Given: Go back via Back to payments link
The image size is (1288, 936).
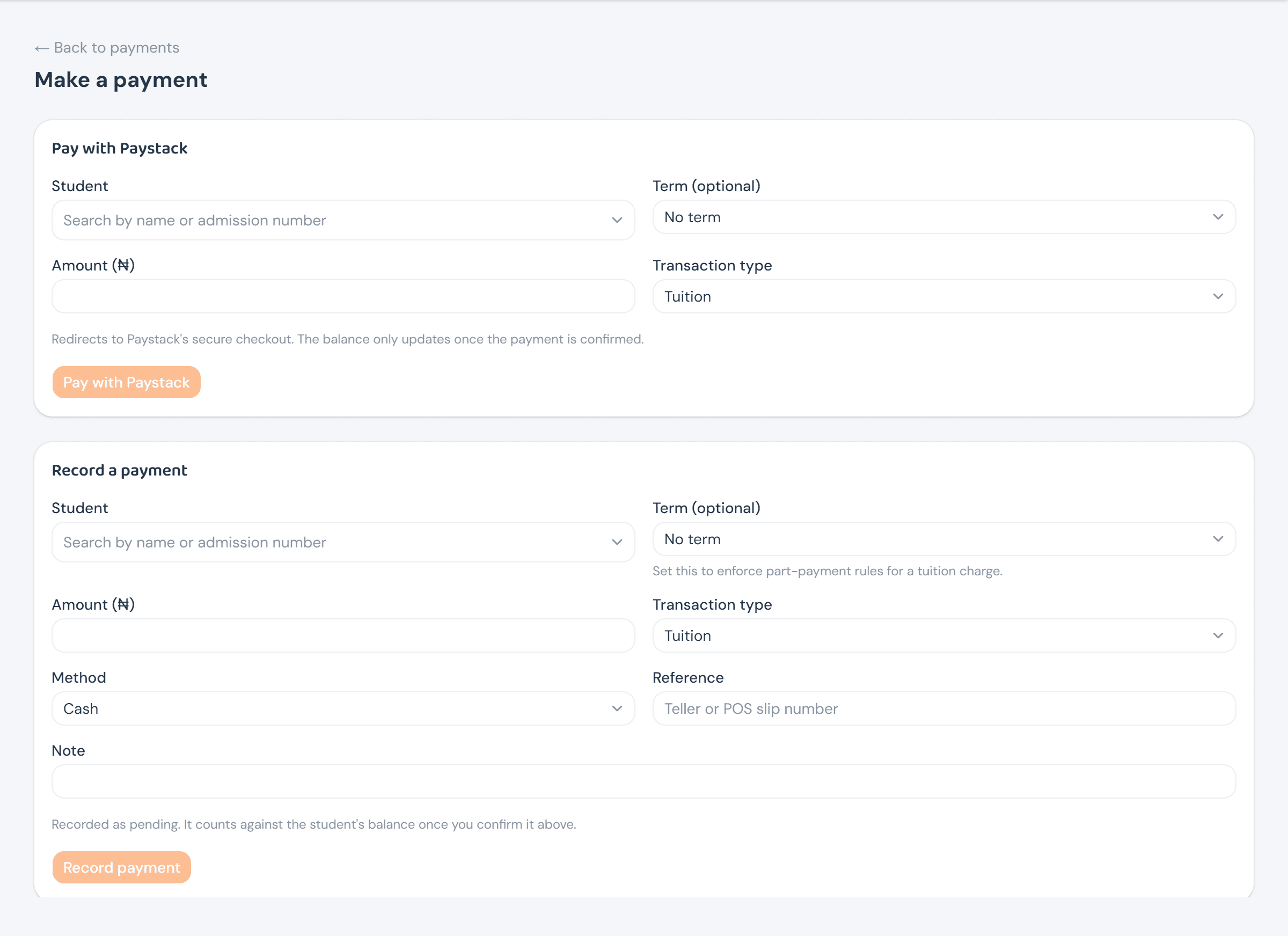Looking at the screenshot, I should (107, 48).
